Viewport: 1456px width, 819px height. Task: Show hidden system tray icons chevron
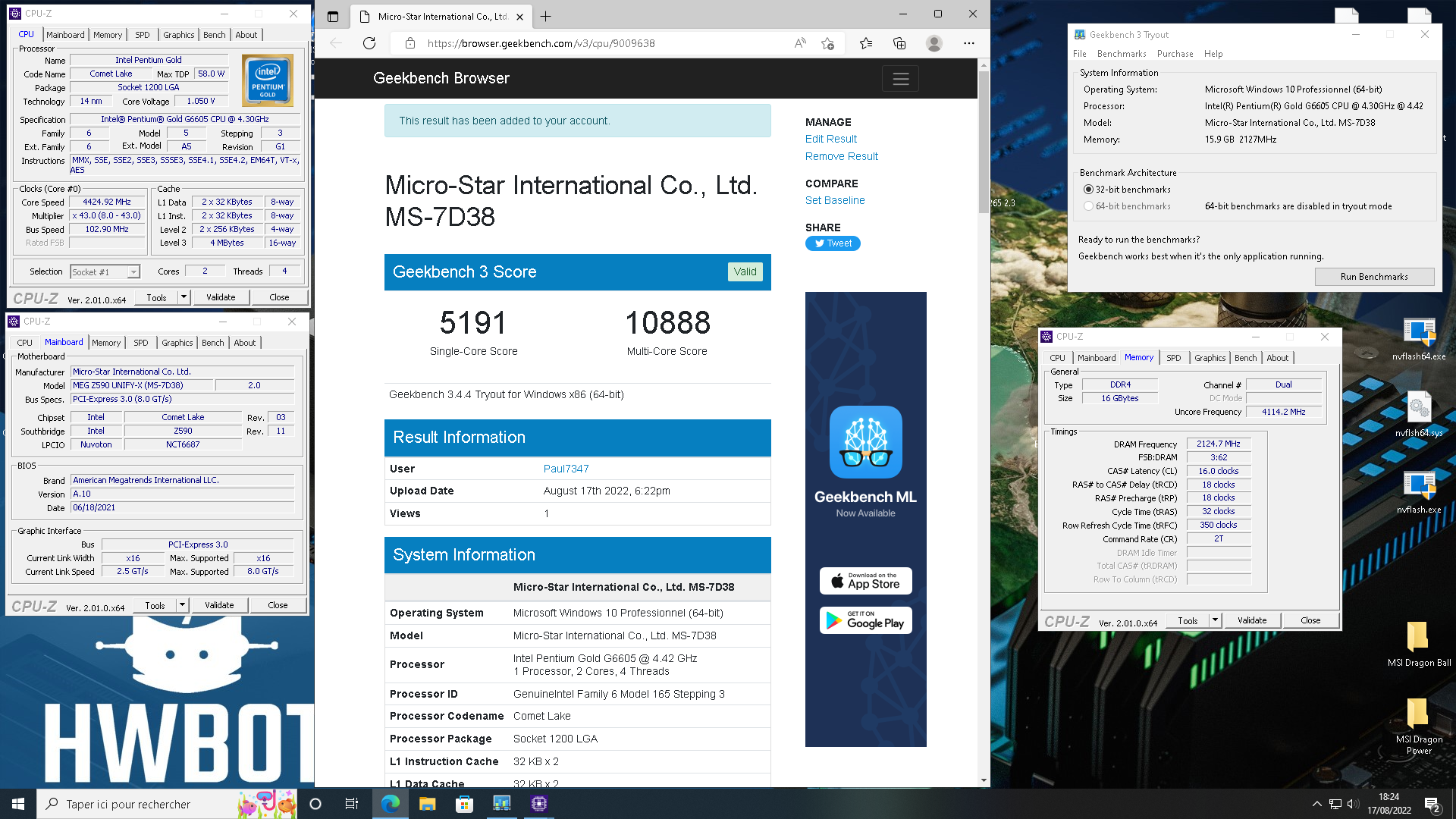coord(1316,804)
